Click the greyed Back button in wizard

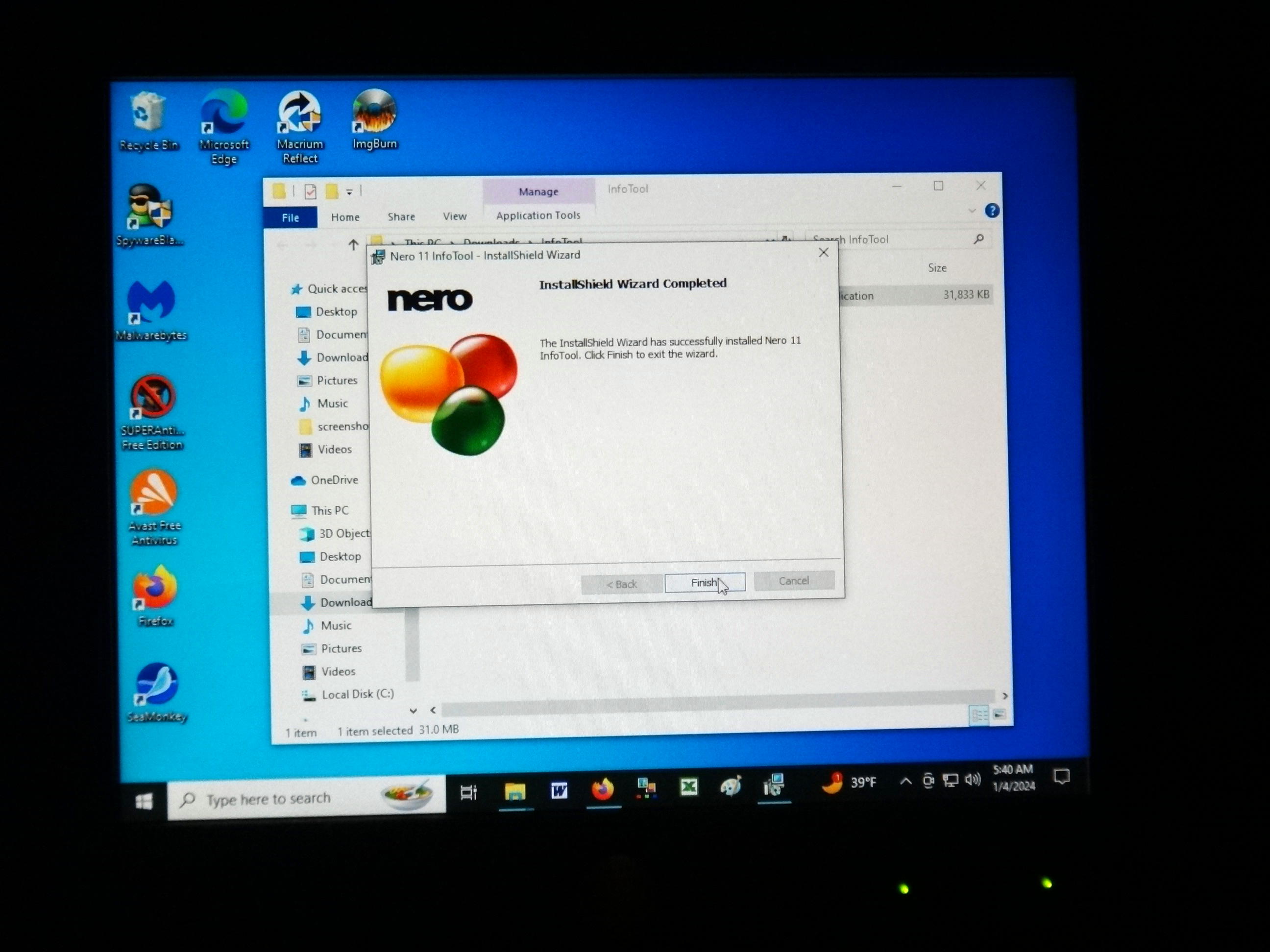621,584
